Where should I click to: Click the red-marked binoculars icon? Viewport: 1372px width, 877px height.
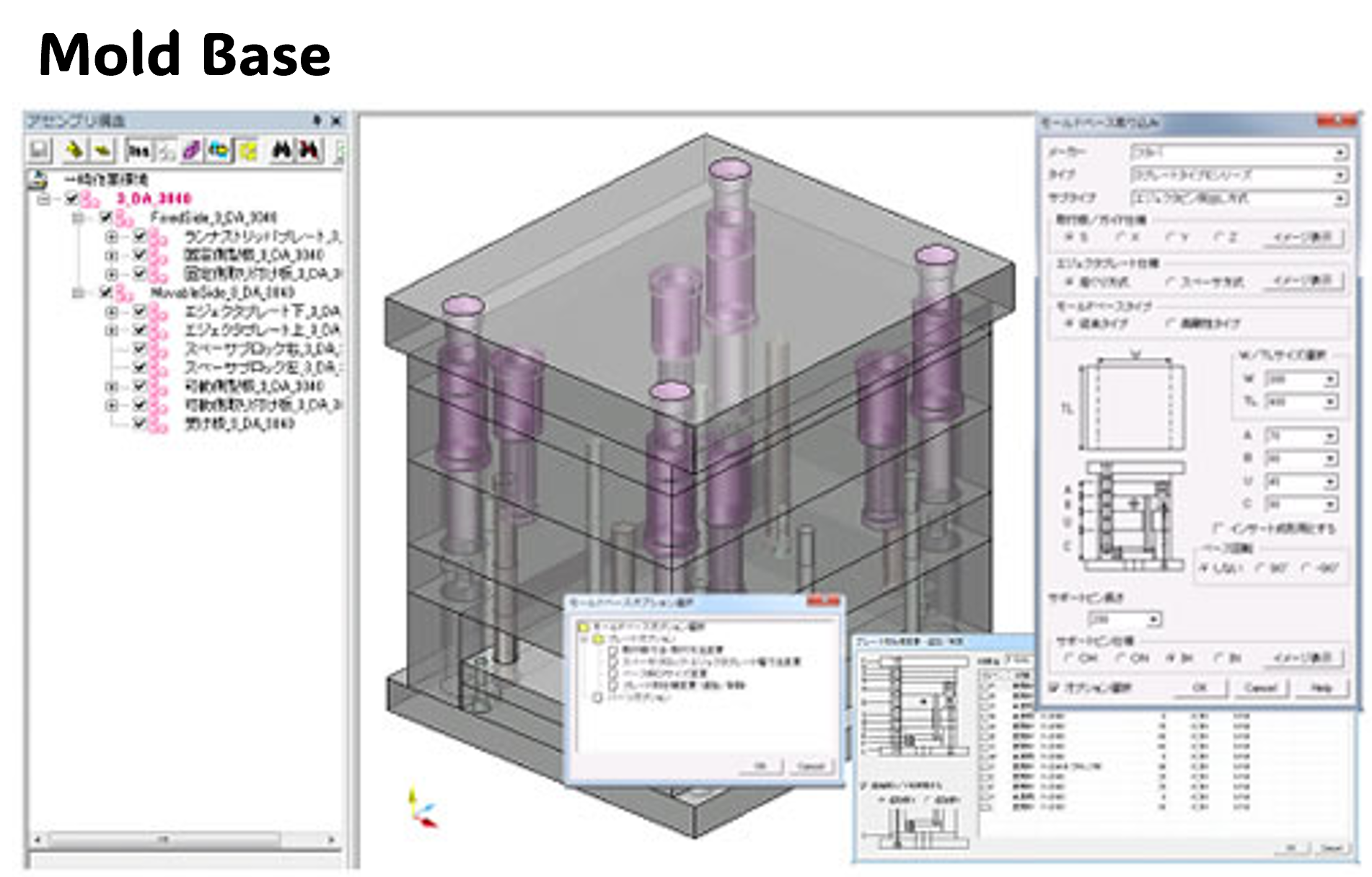tap(309, 150)
